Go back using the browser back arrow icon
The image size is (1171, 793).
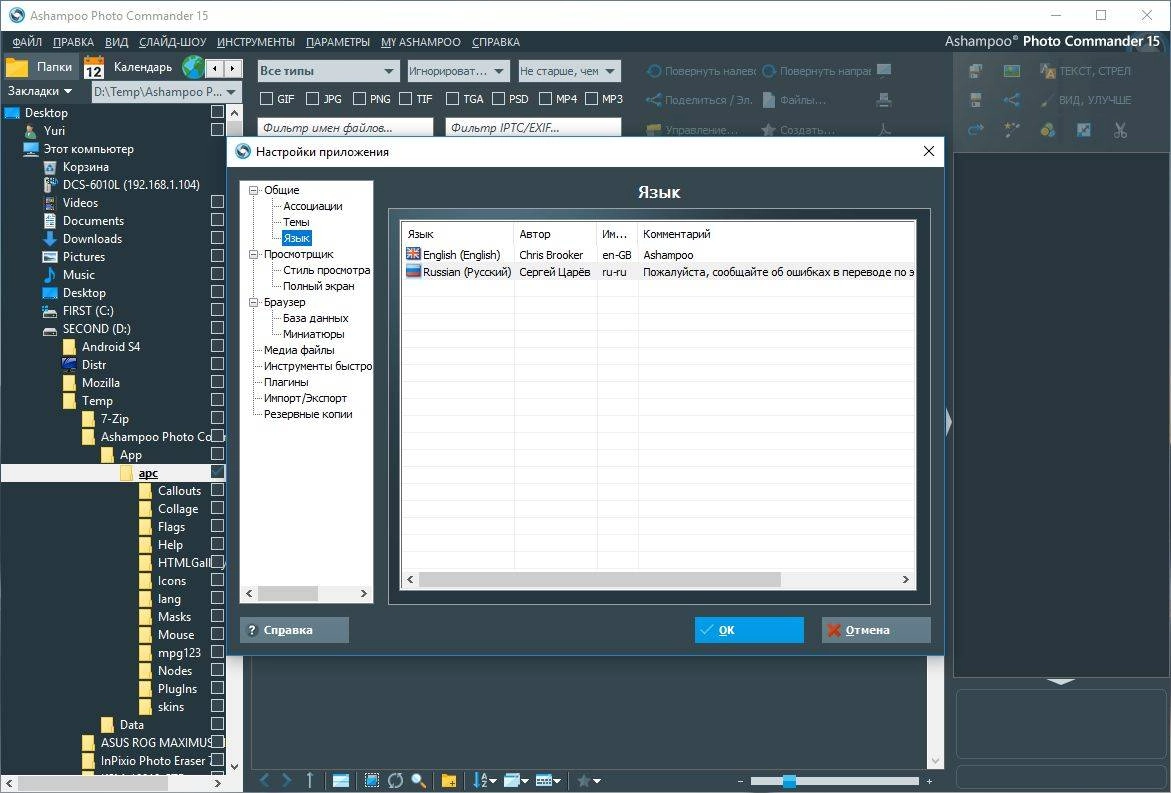click(264, 780)
